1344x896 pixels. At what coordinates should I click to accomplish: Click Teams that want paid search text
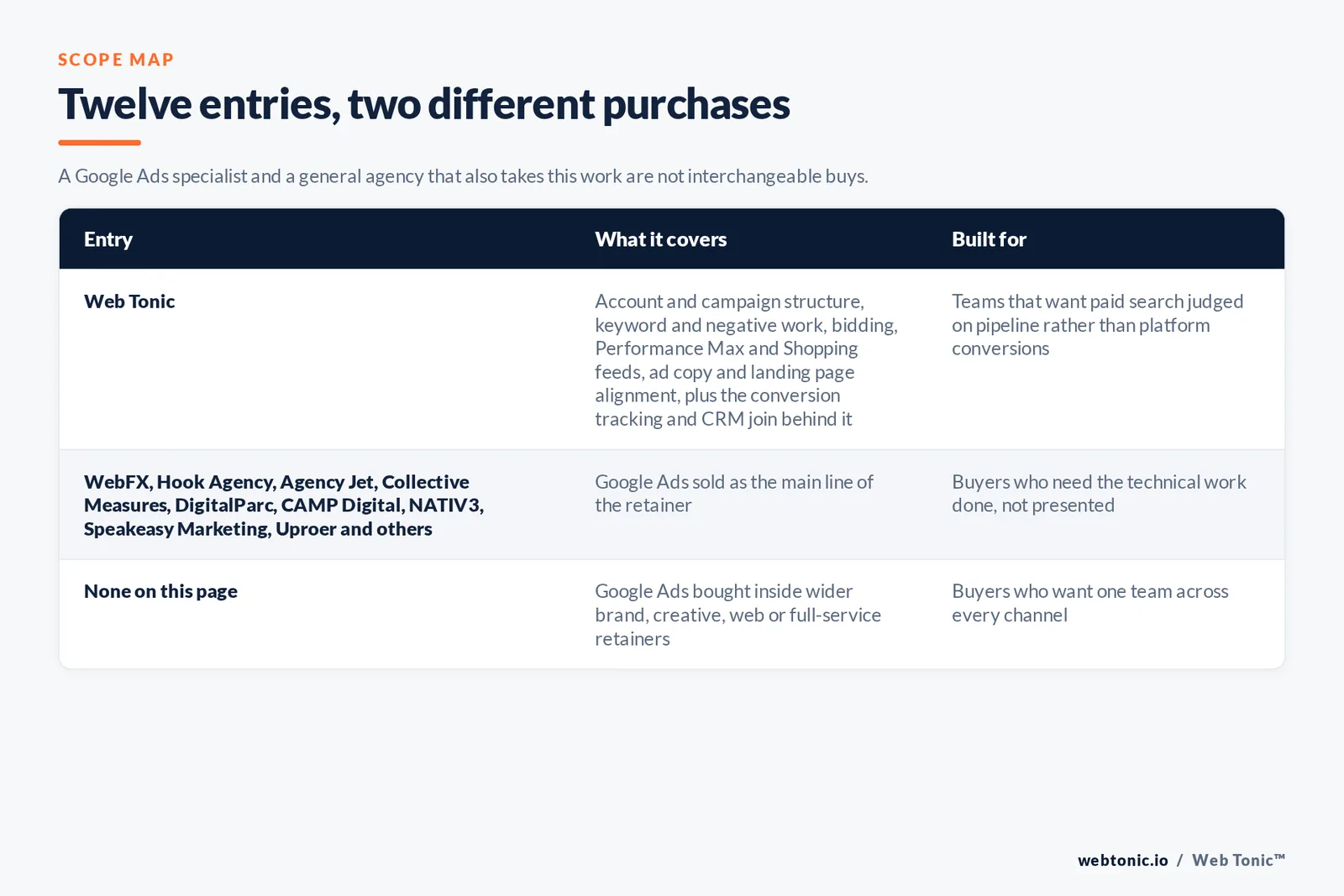(1097, 325)
